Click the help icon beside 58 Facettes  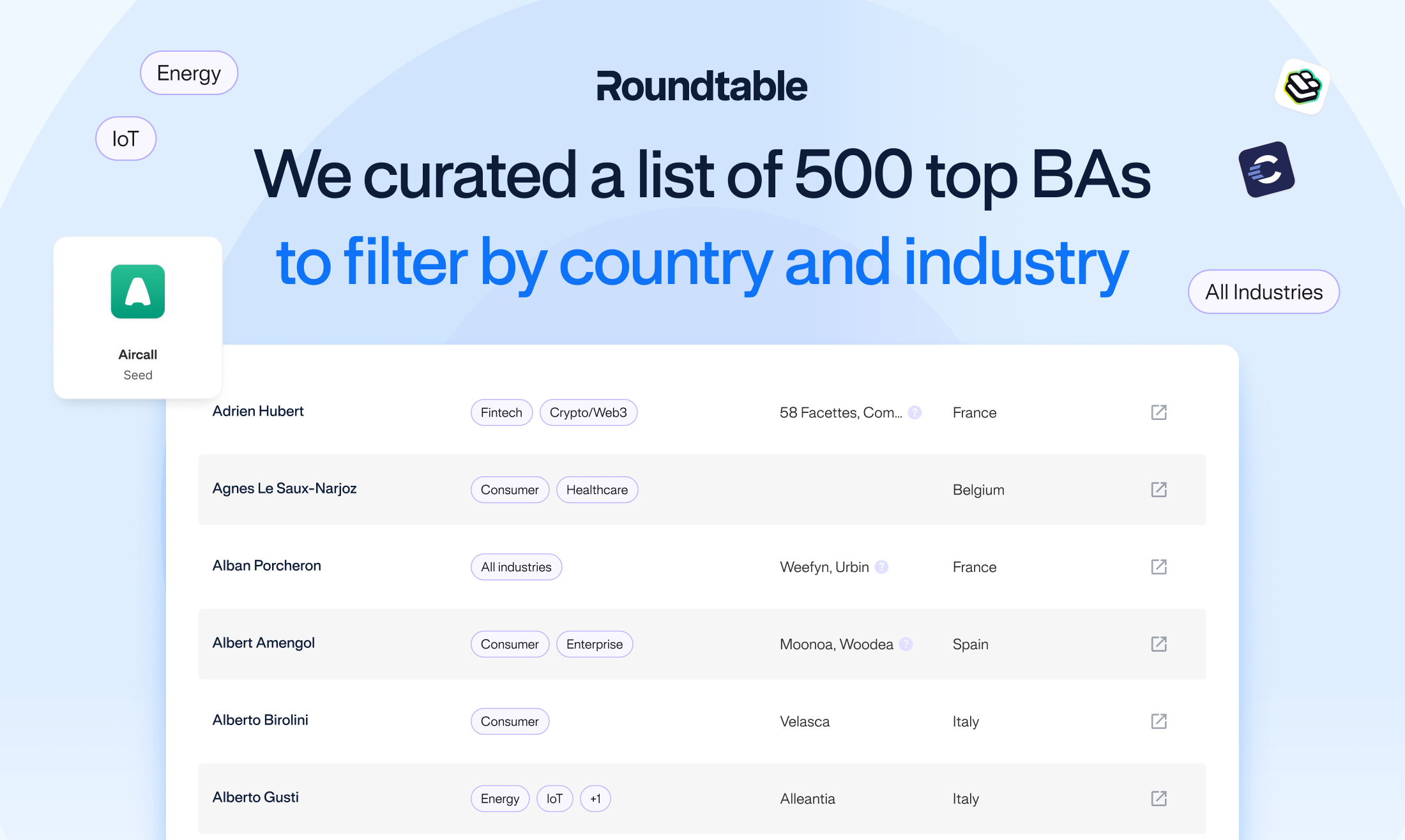point(915,412)
